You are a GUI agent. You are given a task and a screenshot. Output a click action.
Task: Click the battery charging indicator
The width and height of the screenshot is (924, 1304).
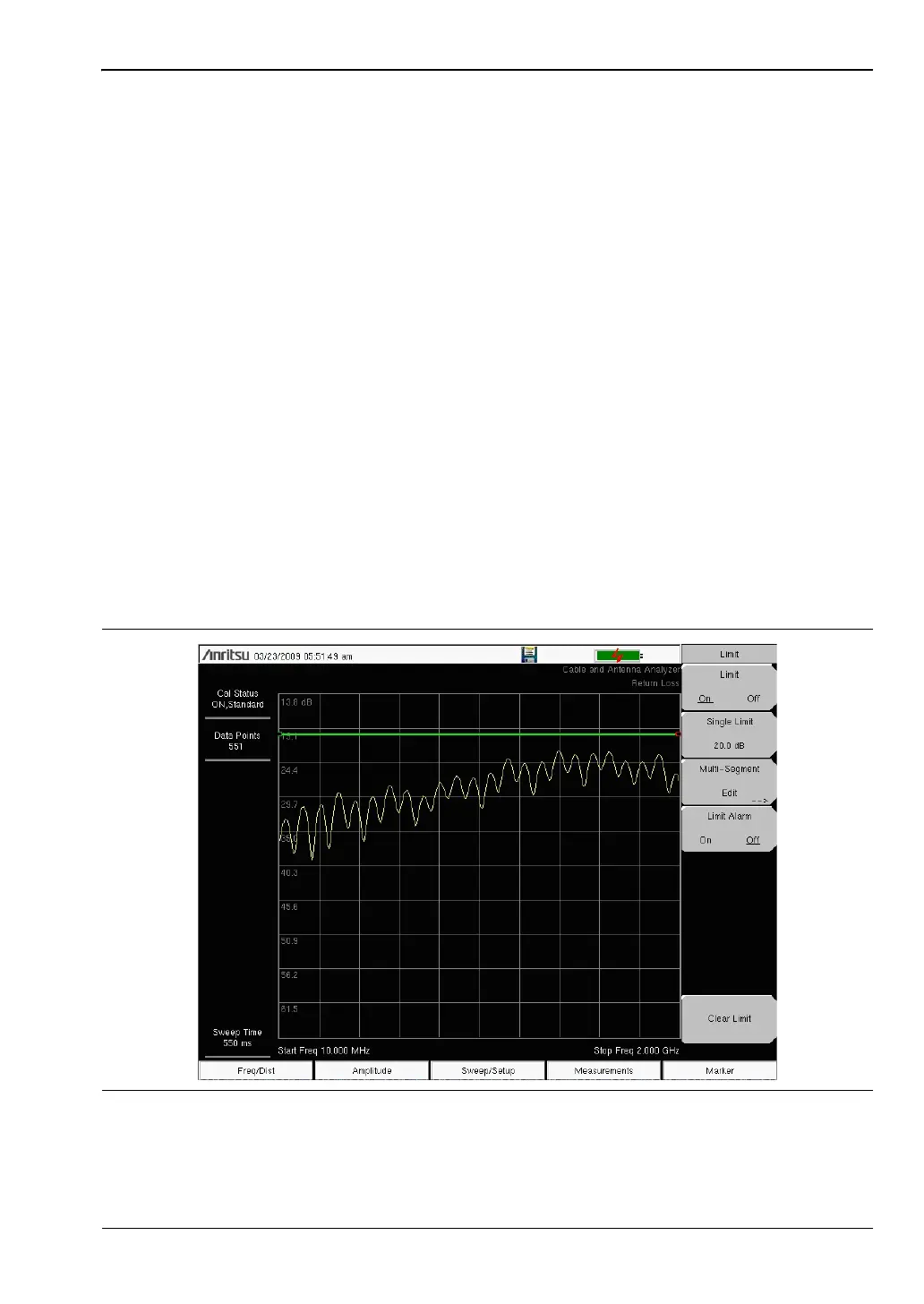pyautogui.click(x=619, y=656)
